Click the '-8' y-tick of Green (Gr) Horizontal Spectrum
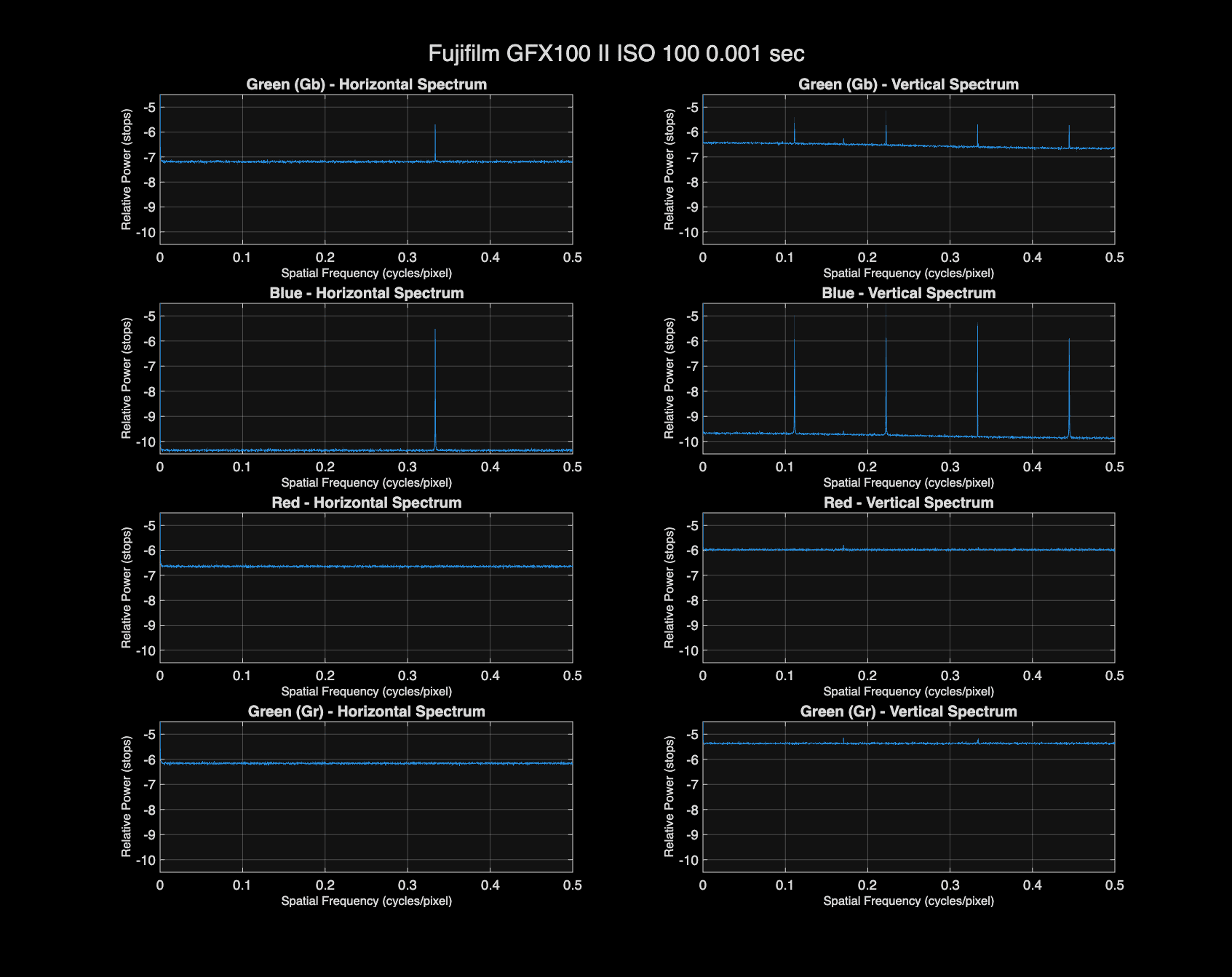1232x977 pixels. coord(149,810)
